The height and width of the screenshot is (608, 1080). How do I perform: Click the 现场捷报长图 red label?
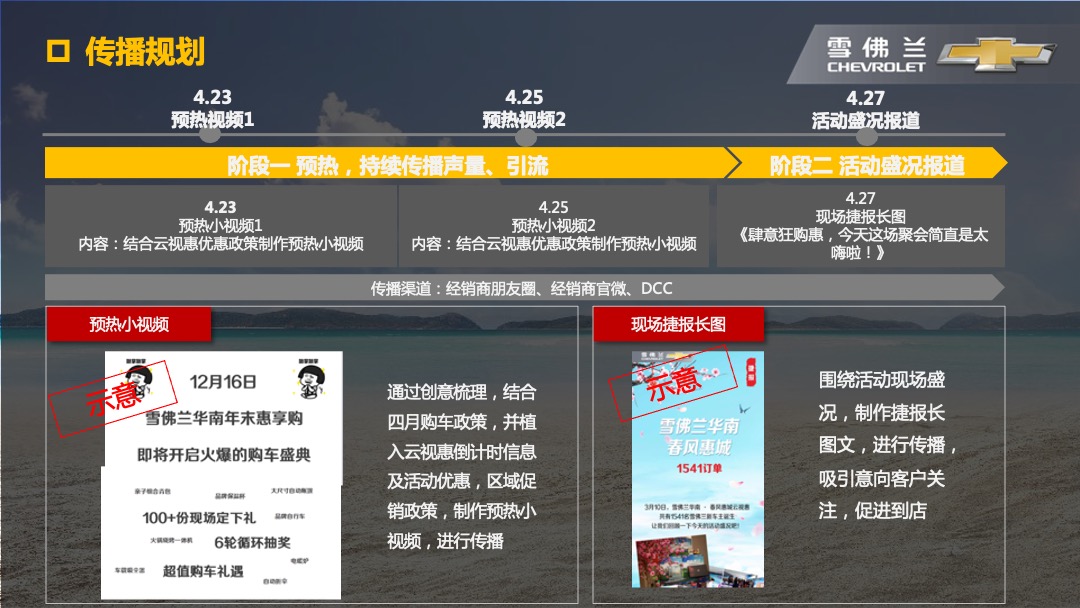(677, 324)
